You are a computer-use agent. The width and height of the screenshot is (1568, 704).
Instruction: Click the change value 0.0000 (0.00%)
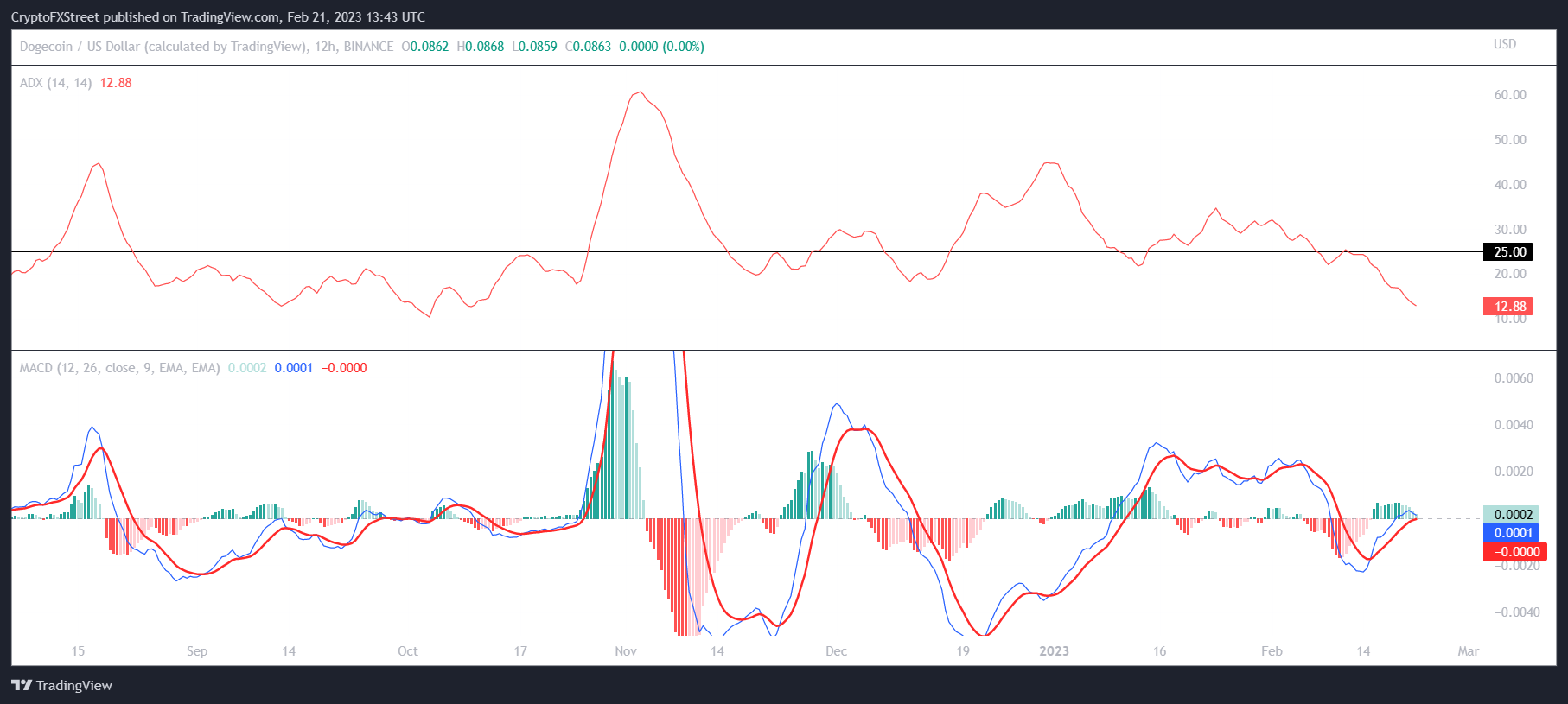661,47
